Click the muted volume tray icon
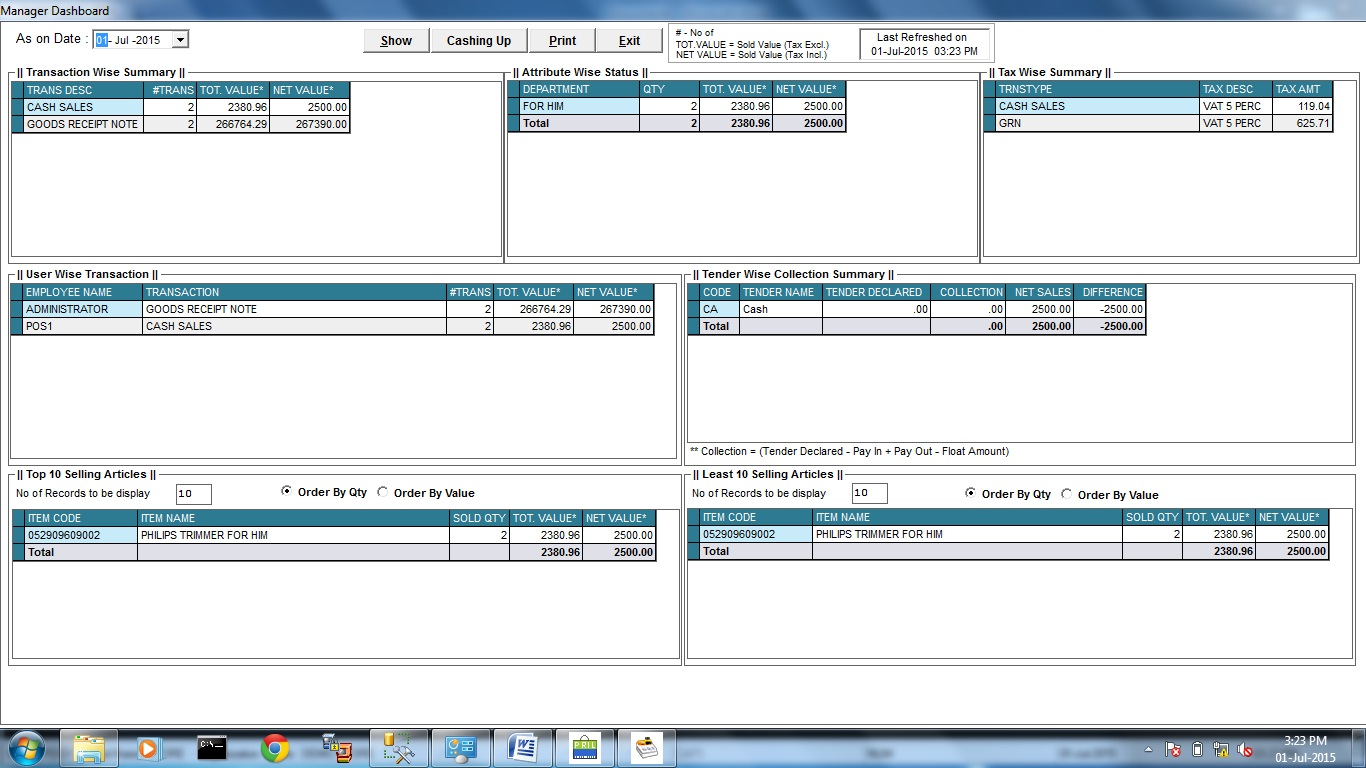 (1245, 749)
